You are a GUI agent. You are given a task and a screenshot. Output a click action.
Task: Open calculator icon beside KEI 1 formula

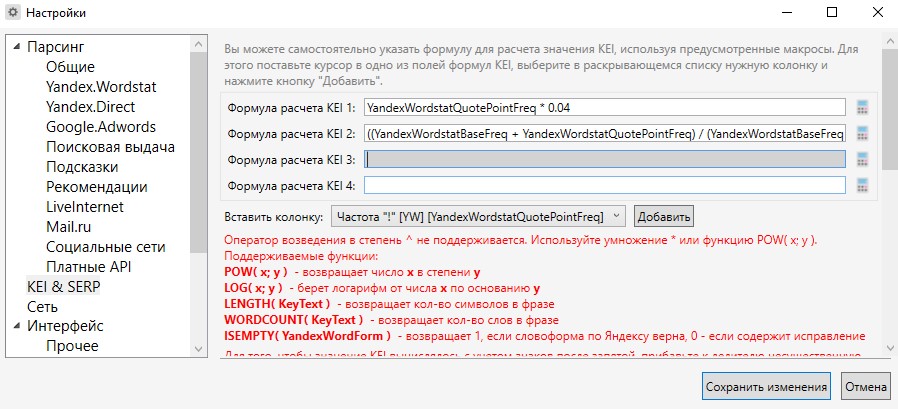[862, 107]
